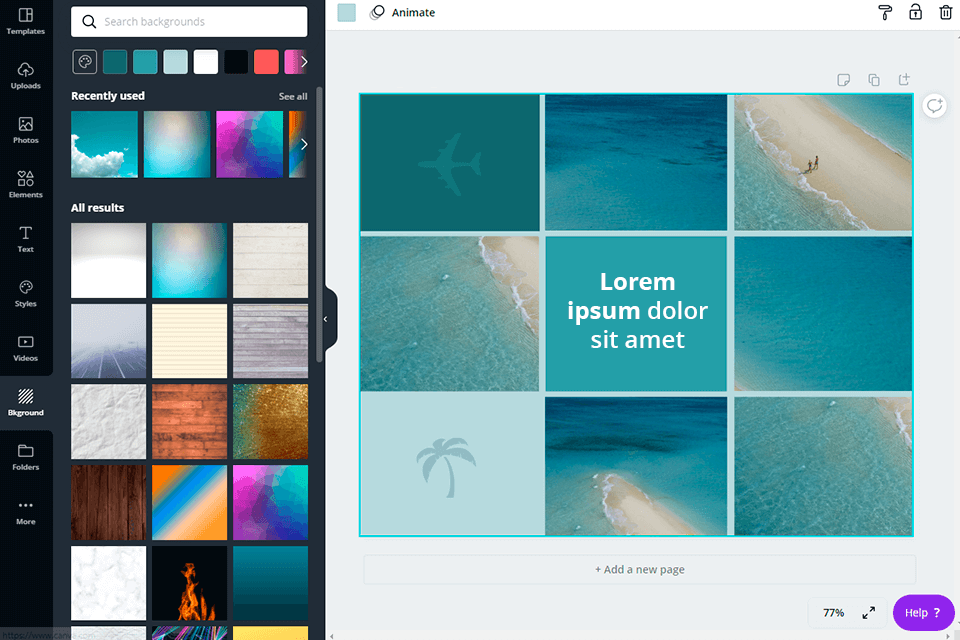
Task: Select the coral red color swatch
Action: click(x=266, y=62)
